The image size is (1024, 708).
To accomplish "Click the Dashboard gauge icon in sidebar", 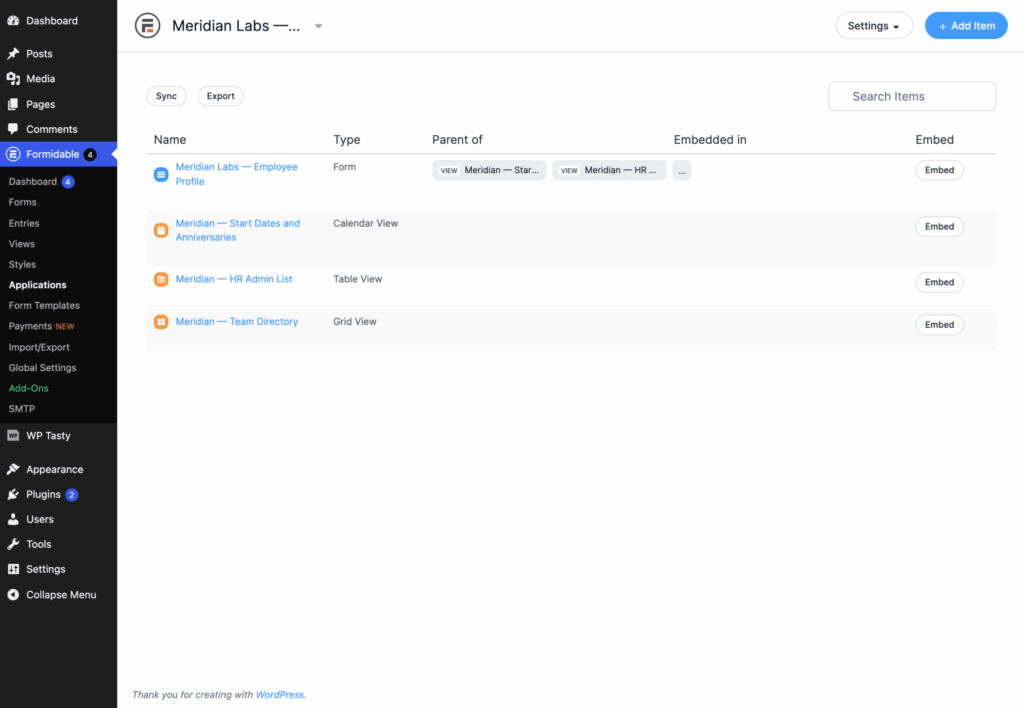I will (x=13, y=21).
